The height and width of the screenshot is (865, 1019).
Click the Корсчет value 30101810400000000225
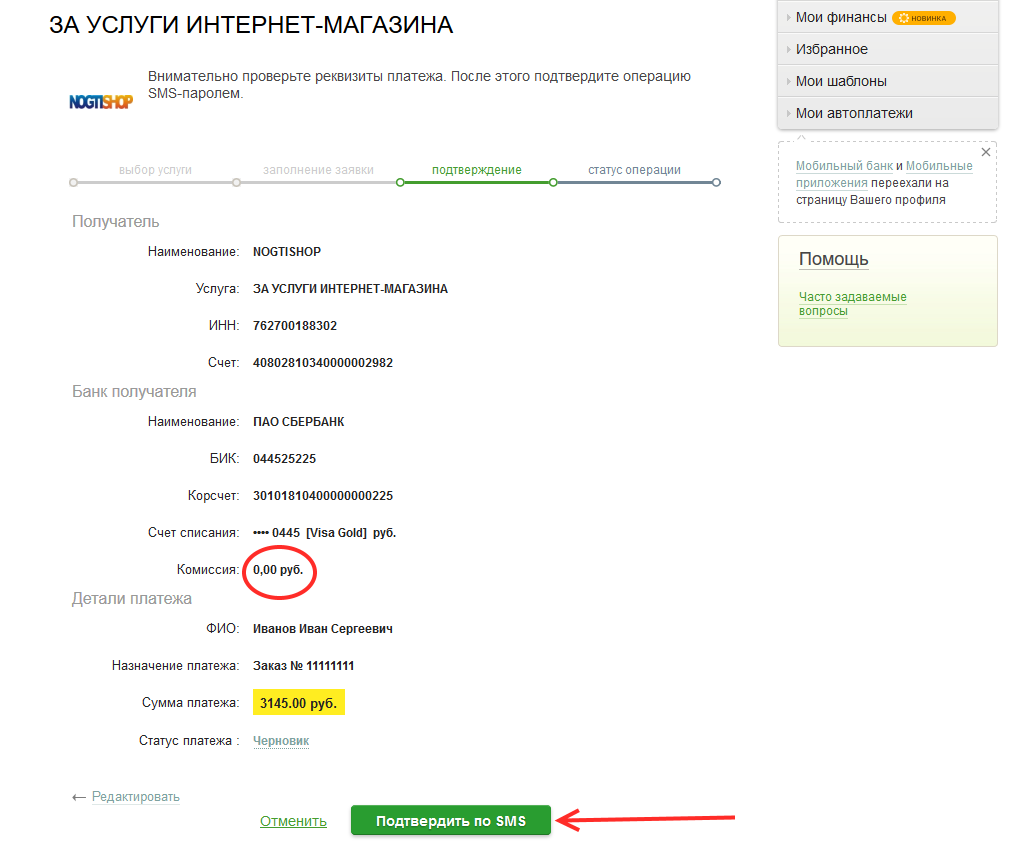323,496
